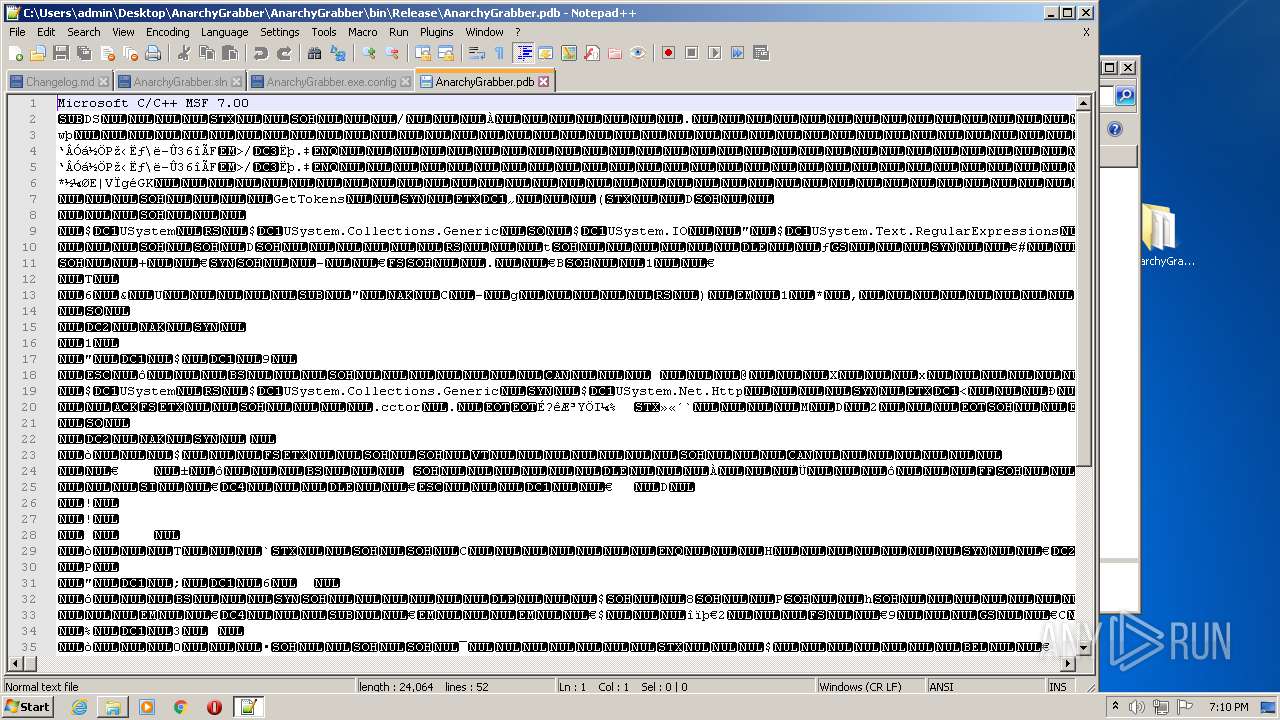This screenshot has height=720, width=1280.
Task: Click the Paste toolbar icon
Action: tap(230, 53)
